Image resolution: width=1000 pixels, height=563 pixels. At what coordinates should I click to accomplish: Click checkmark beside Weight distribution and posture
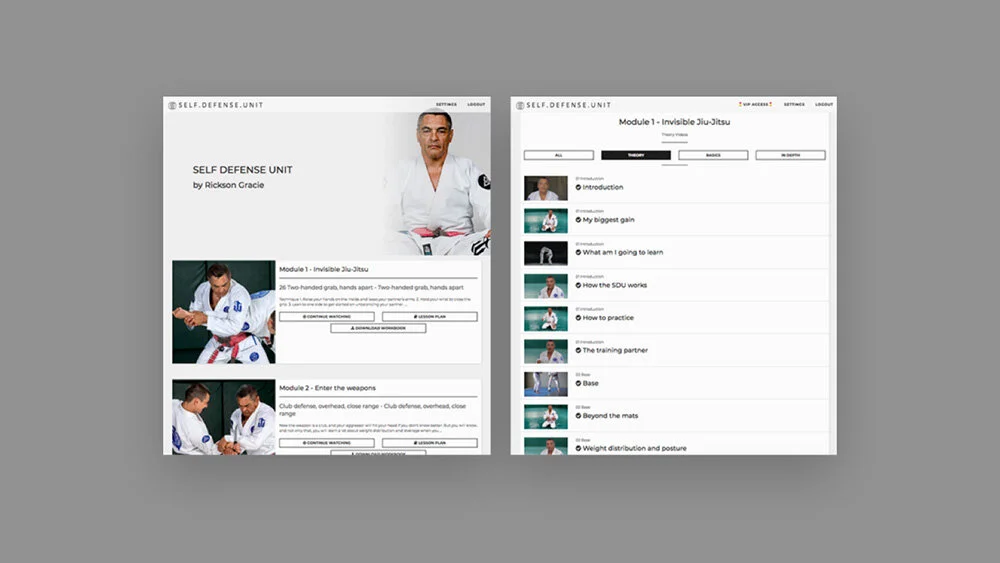coord(578,449)
